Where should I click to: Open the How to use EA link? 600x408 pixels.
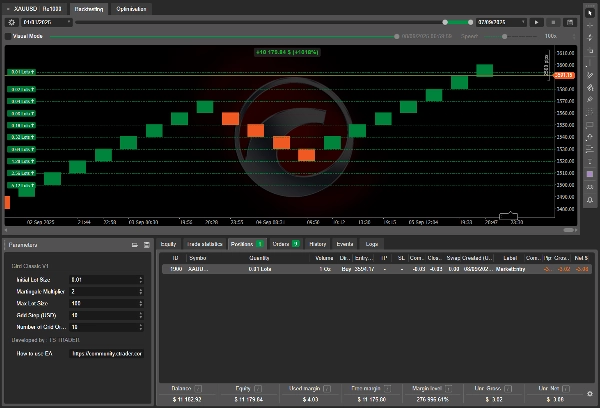click(106, 353)
